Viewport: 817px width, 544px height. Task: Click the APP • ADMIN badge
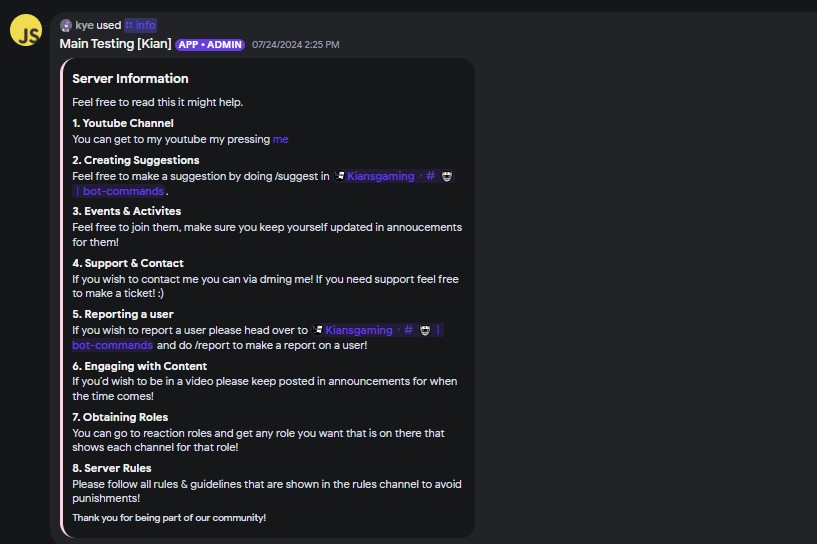click(x=210, y=45)
